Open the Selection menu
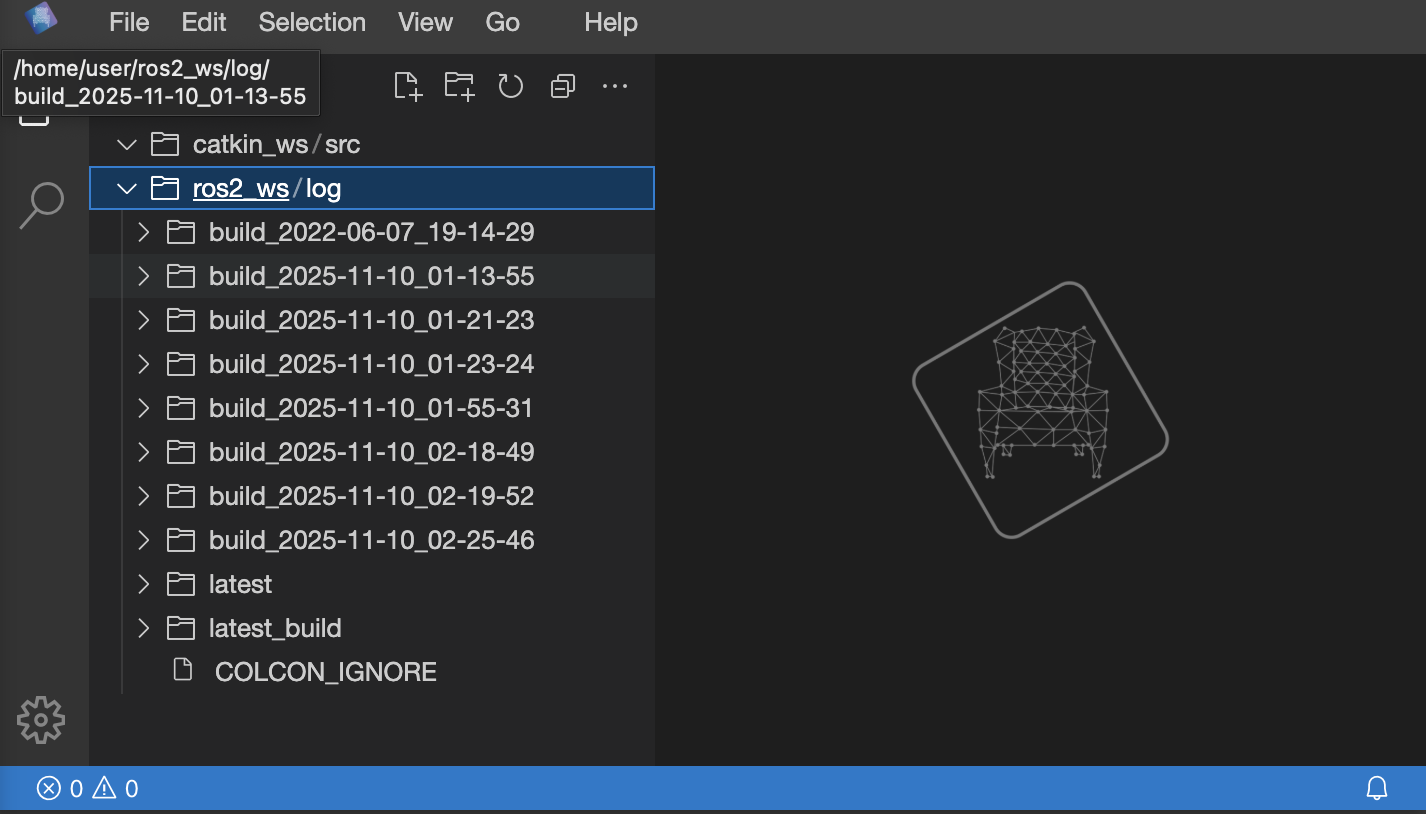The width and height of the screenshot is (1426, 814). (312, 22)
